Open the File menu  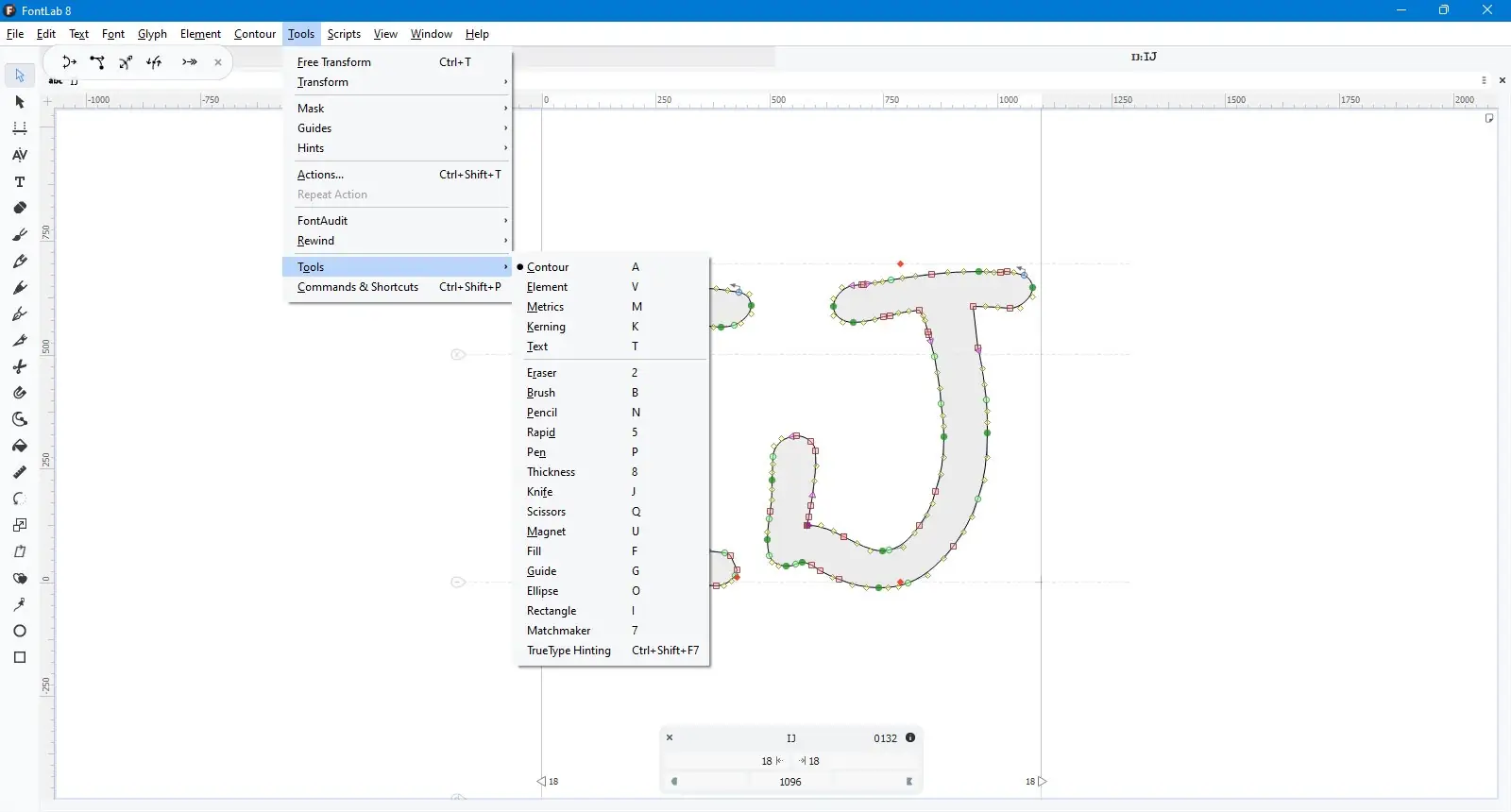pos(15,34)
